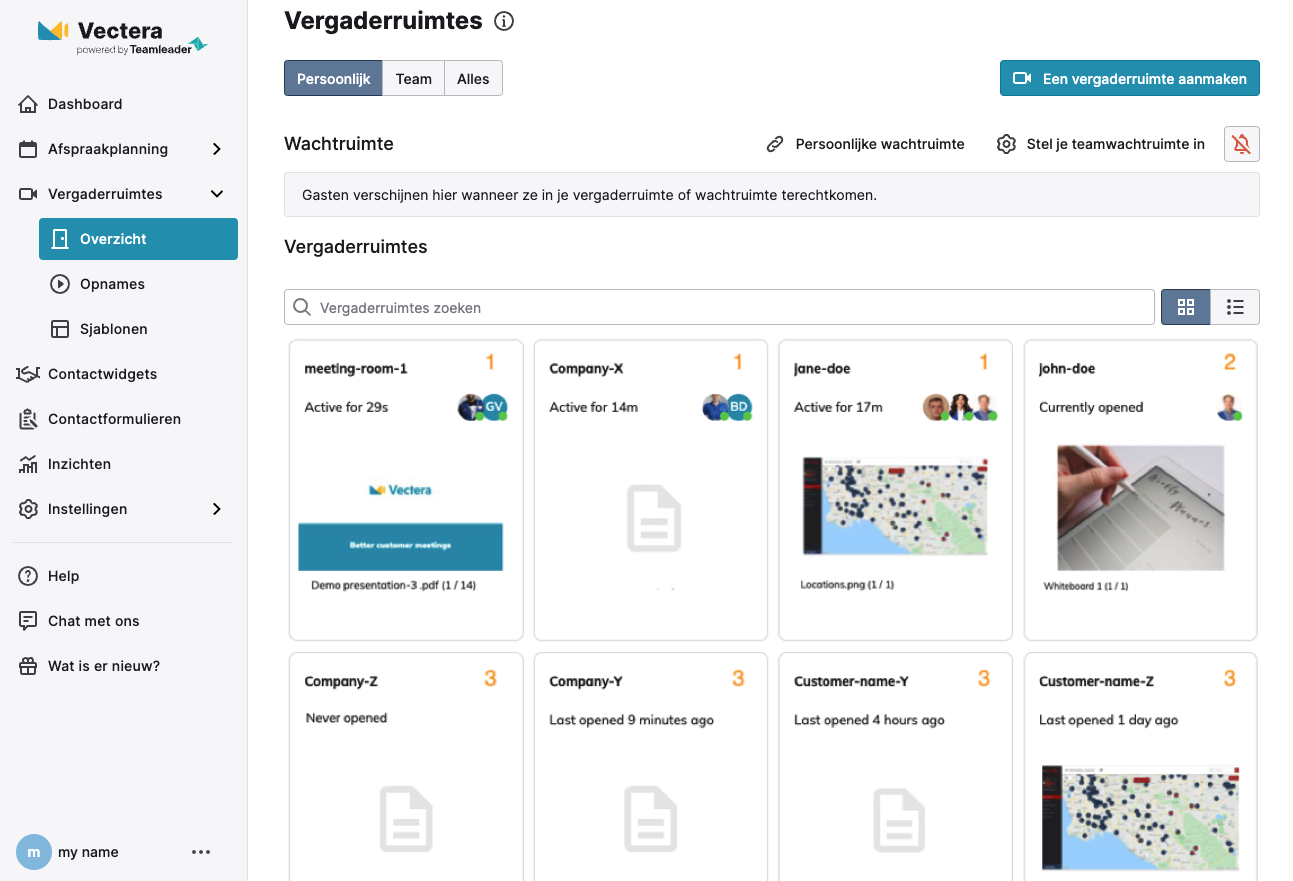Switch to grid view layout
Viewport: 1293px width, 881px height.
coord(1185,308)
